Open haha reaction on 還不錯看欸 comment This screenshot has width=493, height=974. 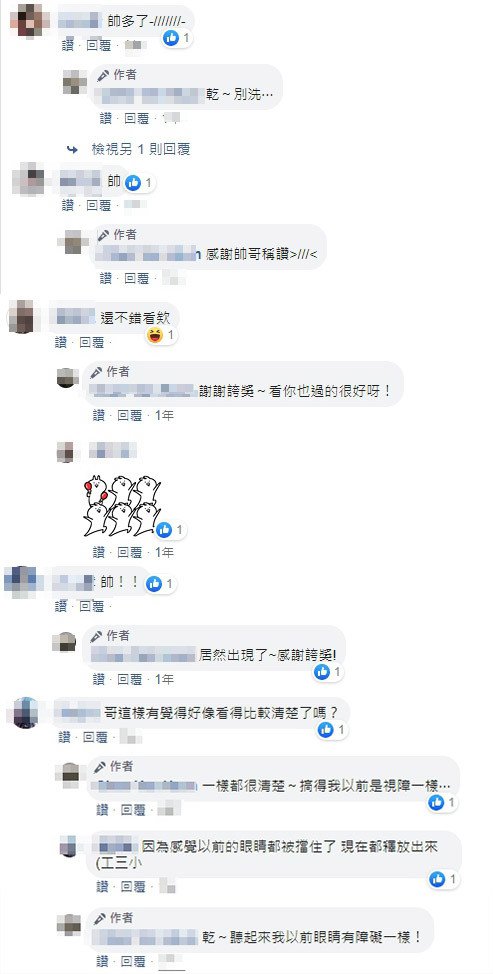tap(154, 335)
